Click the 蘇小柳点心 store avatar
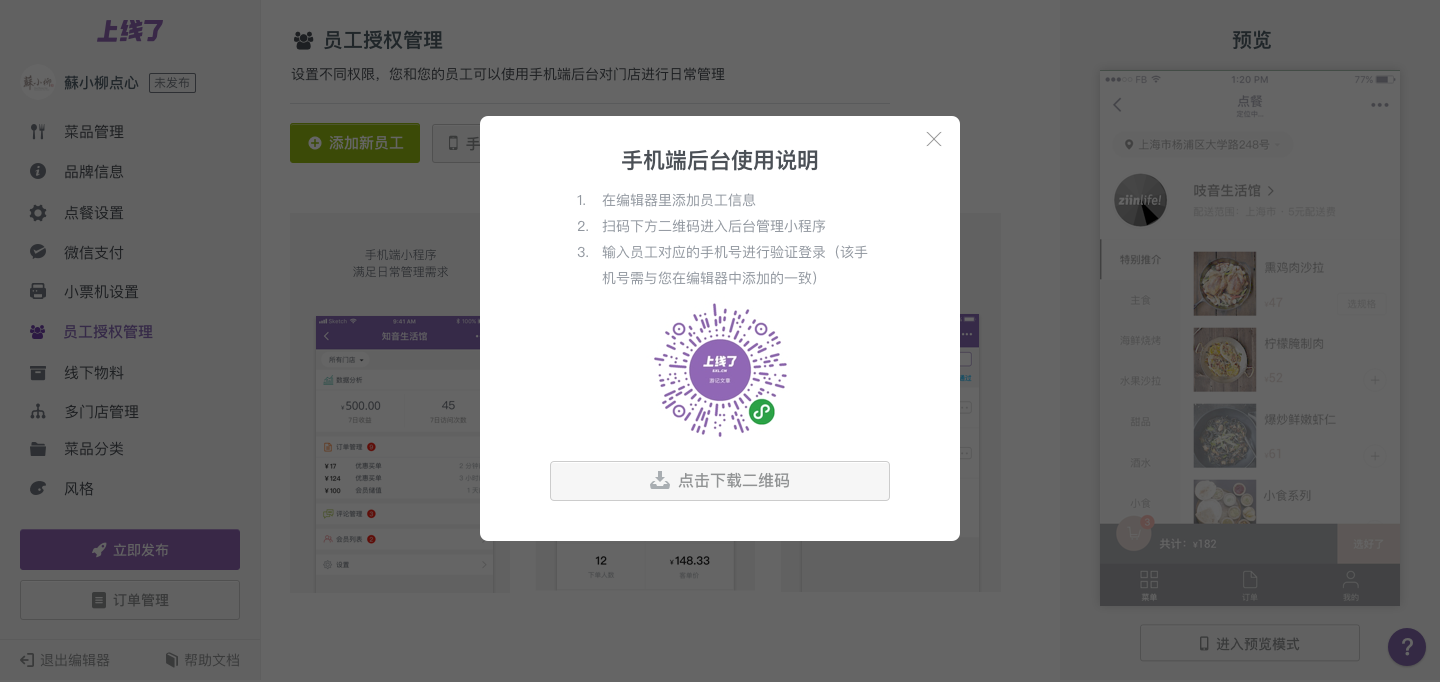This screenshot has height=682, width=1440. 38,83
